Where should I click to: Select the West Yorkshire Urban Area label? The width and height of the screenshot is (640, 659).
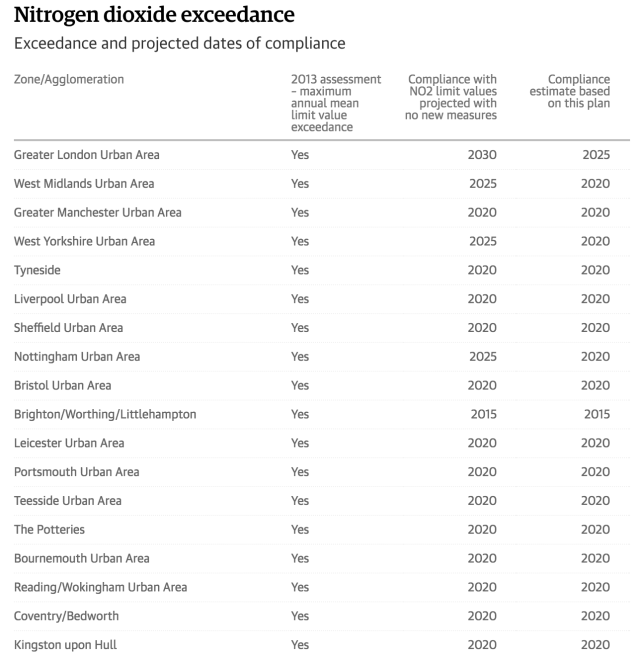84,242
